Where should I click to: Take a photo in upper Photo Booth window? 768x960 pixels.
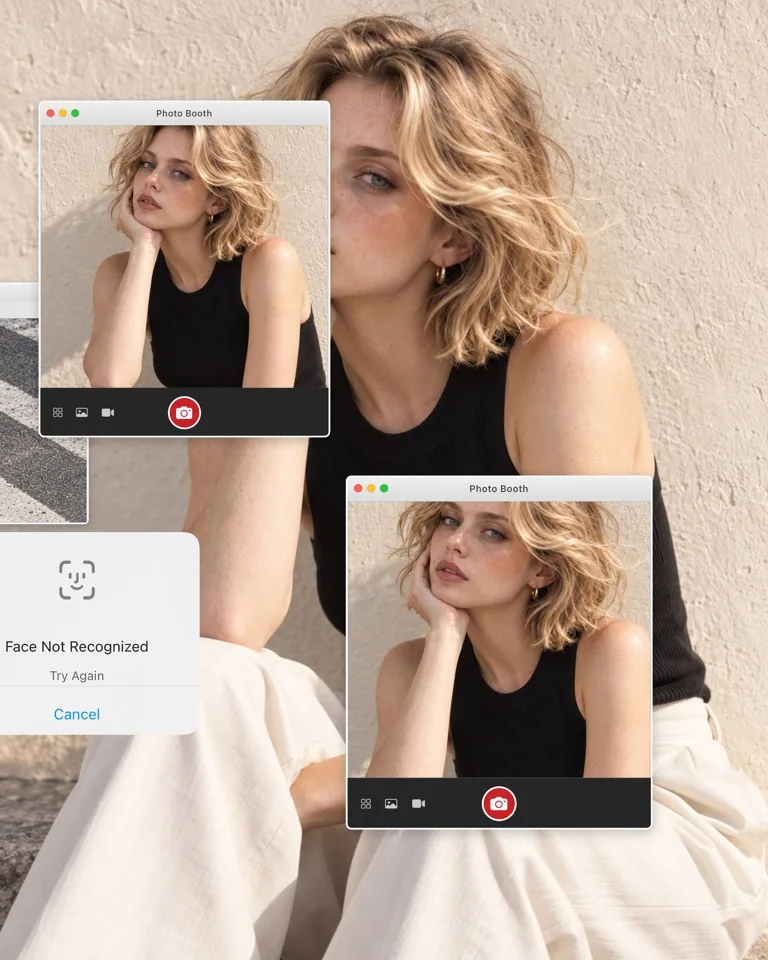(184, 413)
